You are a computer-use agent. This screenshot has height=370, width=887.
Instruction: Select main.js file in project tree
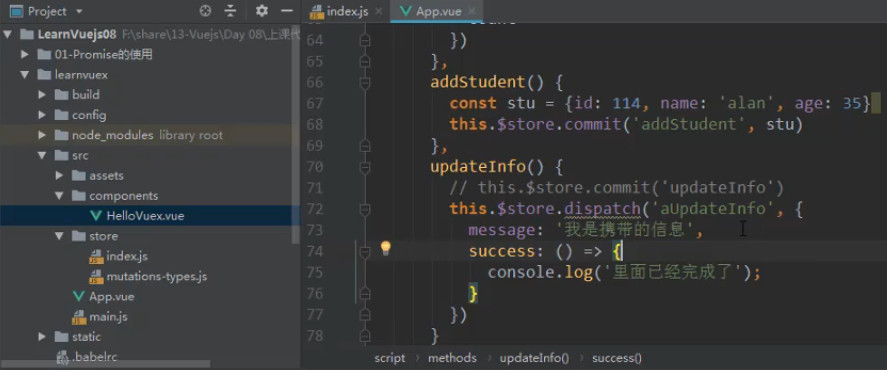click(x=108, y=317)
